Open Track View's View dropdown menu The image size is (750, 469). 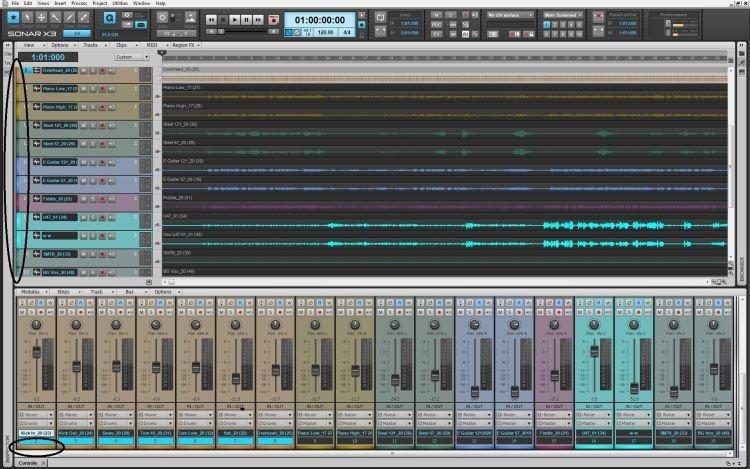pos(32,45)
